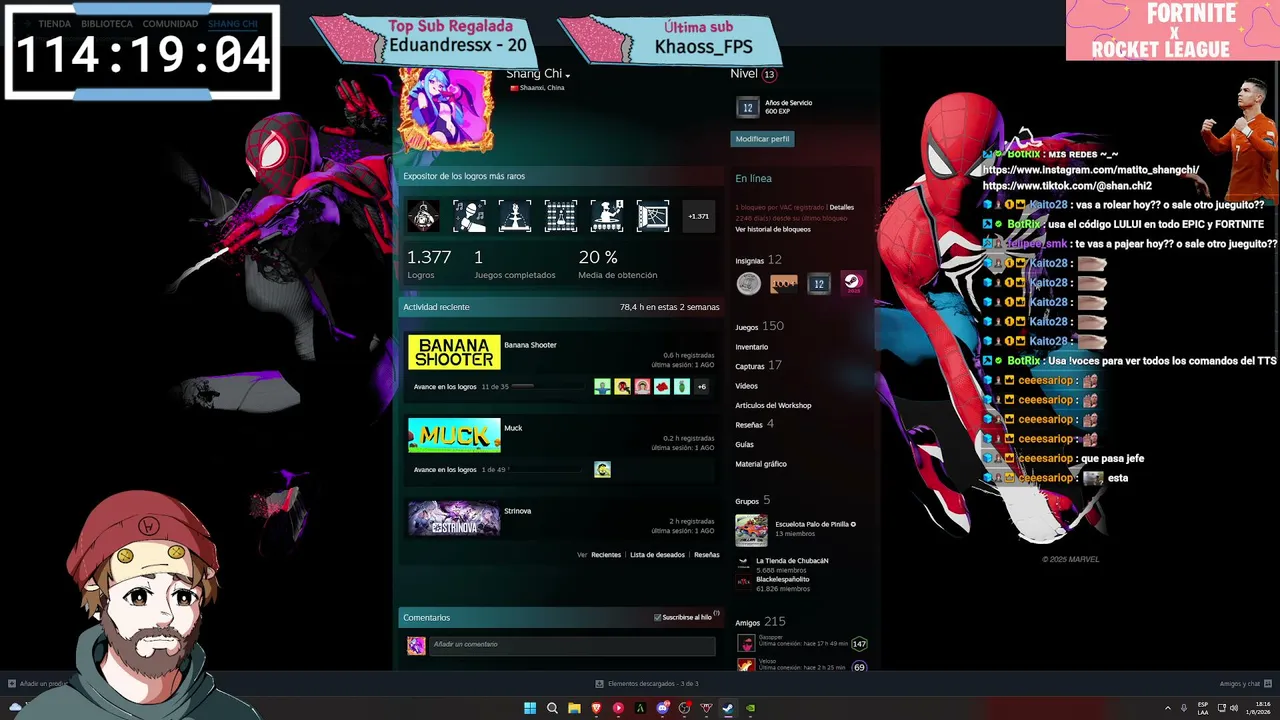Toggle the Suscribirse al hilo checkbox

[657, 618]
